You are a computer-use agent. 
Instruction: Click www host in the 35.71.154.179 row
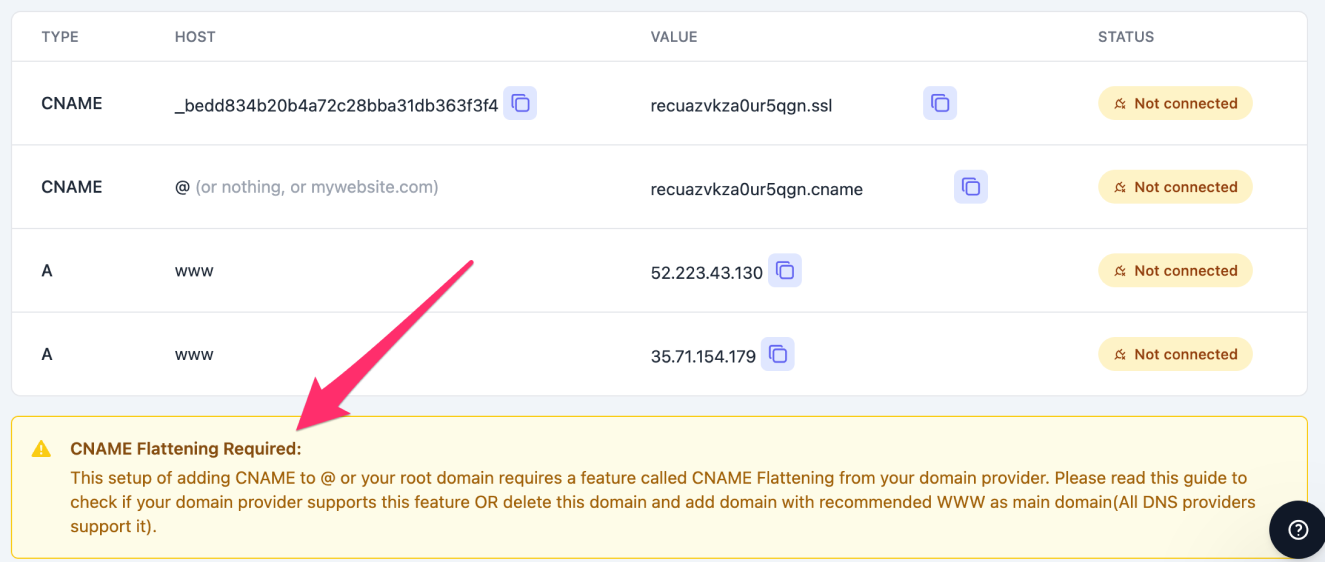pyautogui.click(x=194, y=355)
